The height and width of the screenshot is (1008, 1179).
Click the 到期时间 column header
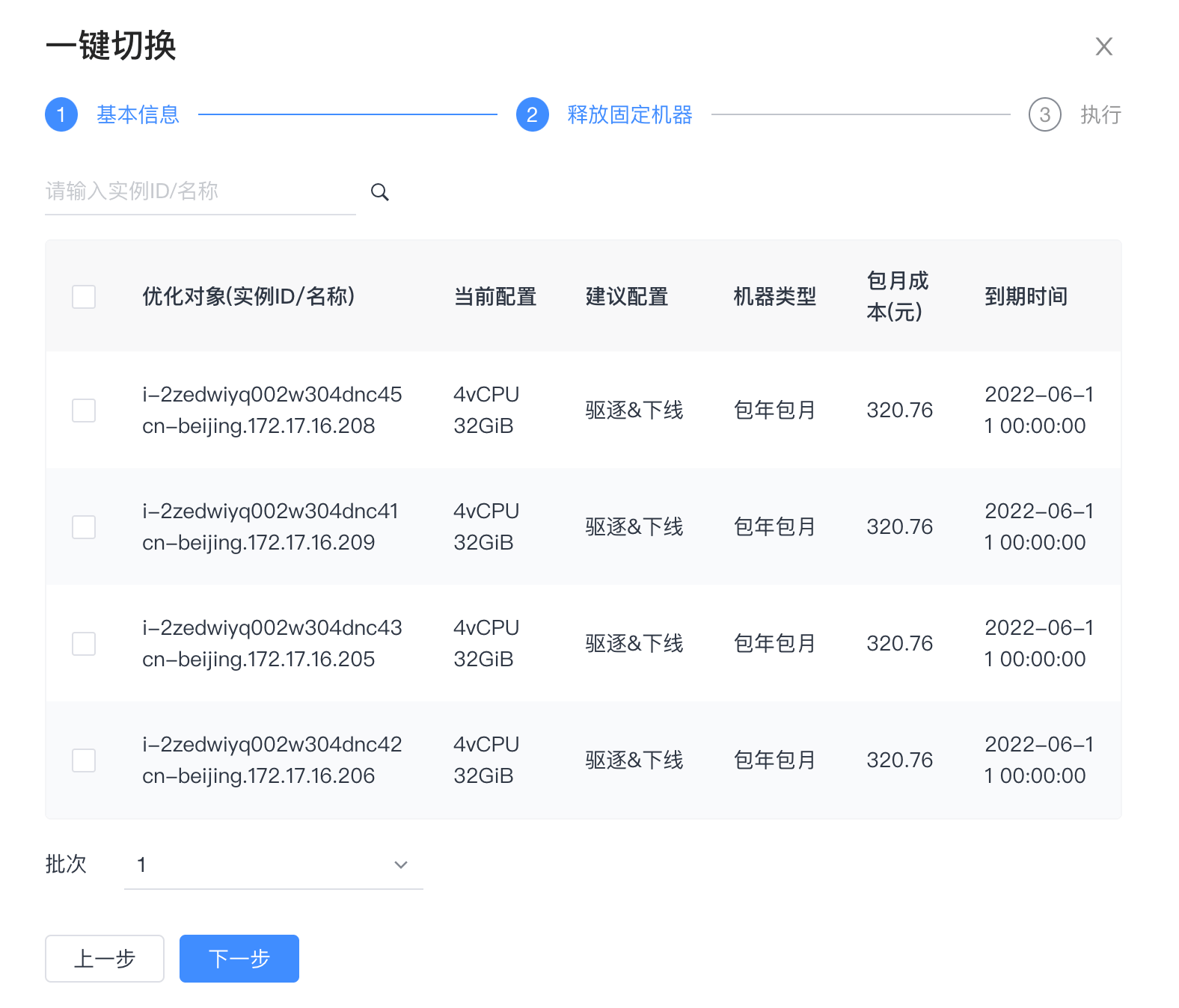pos(1026,297)
